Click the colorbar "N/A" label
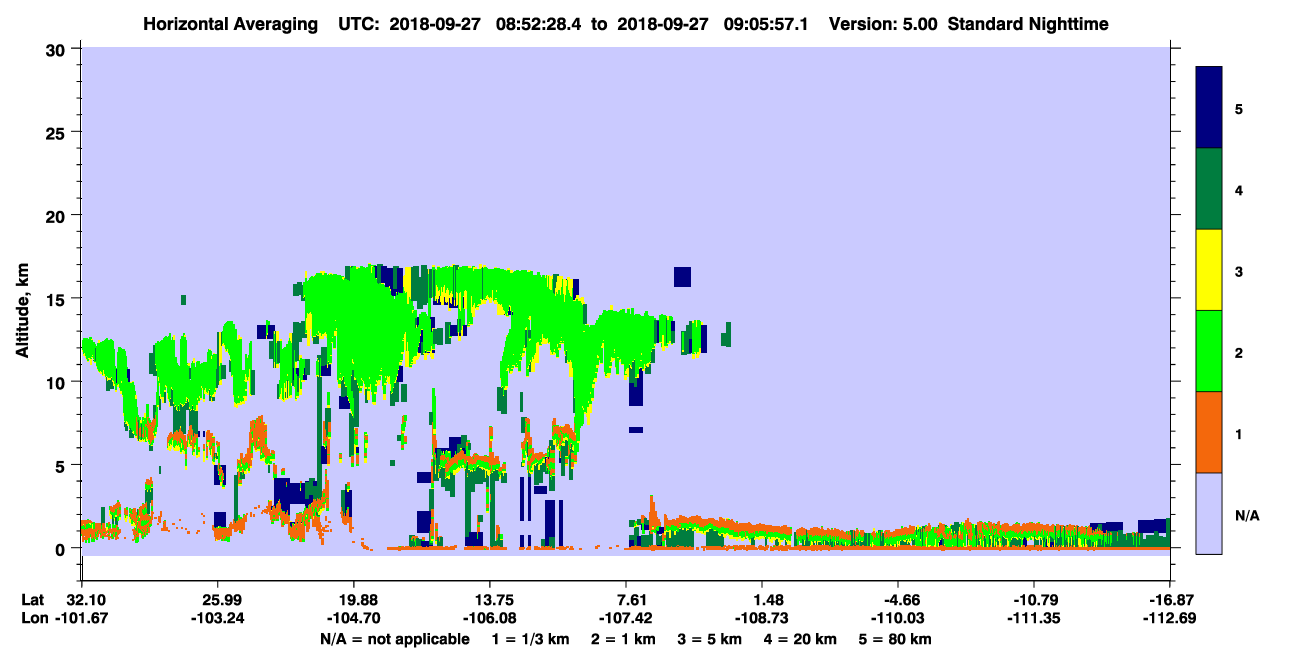This screenshot has height=667, width=1300. 1247,514
